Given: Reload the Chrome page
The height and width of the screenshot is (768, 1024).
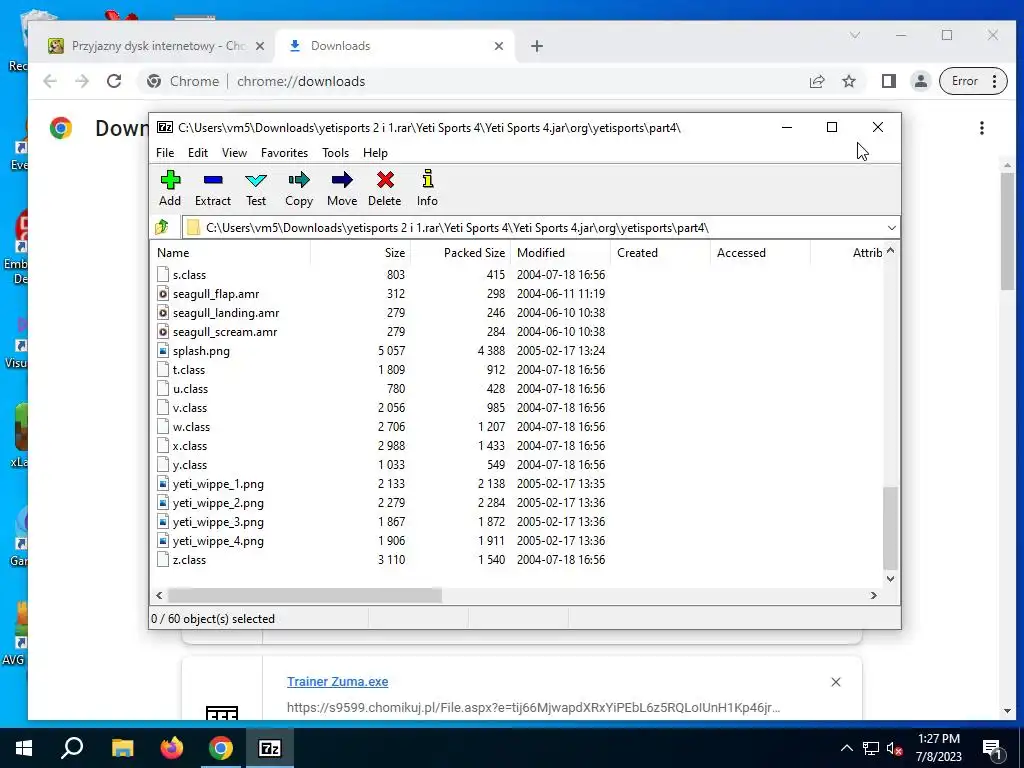Looking at the screenshot, I should point(114,81).
